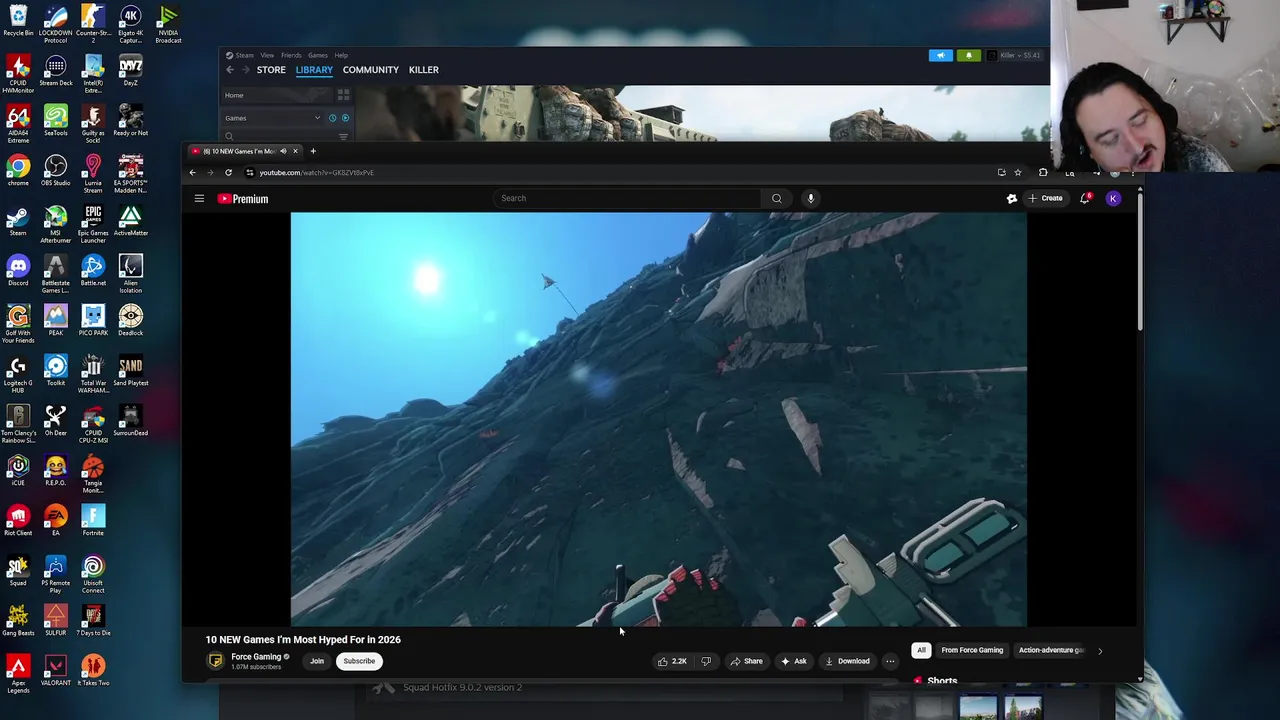The height and width of the screenshot is (720, 1280).
Task: Expand the Steam Games dropdown
Action: (x=318, y=118)
